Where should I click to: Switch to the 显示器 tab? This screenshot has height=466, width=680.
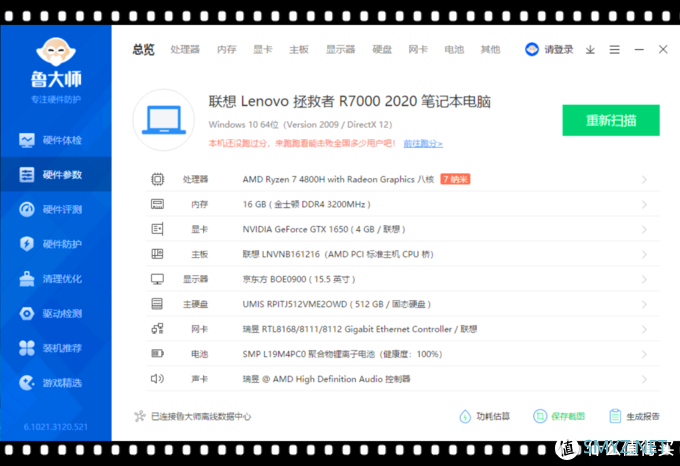coord(341,49)
